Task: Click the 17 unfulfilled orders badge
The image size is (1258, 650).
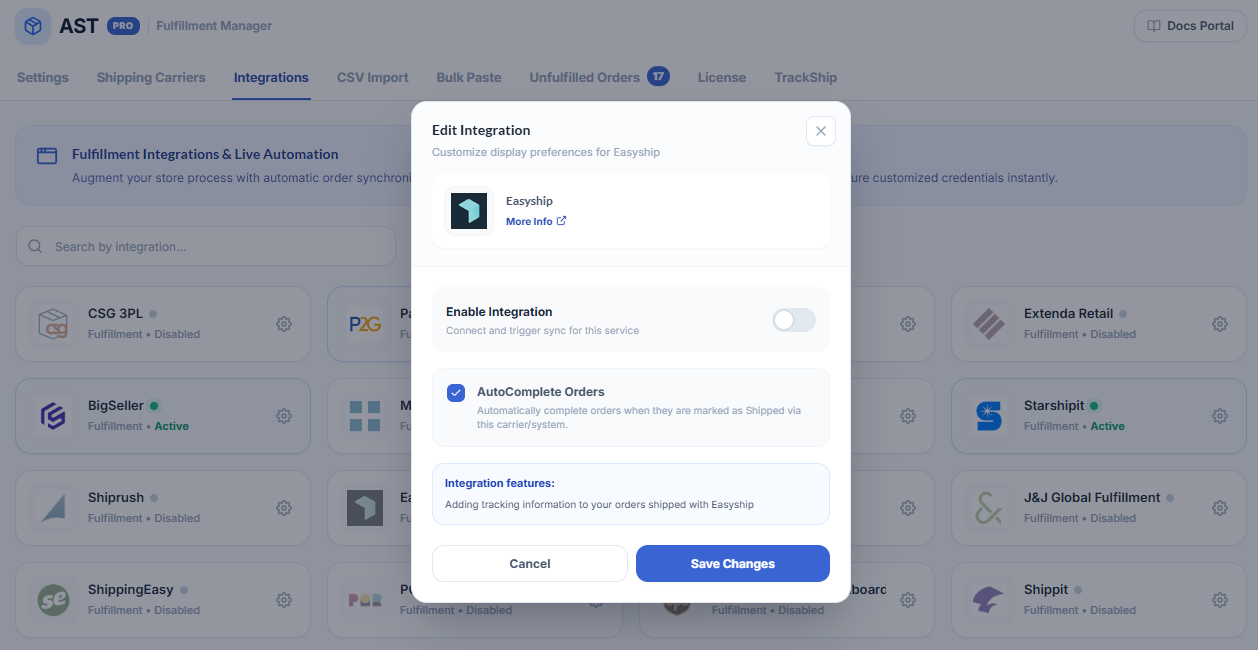Action: coord(658,76)
